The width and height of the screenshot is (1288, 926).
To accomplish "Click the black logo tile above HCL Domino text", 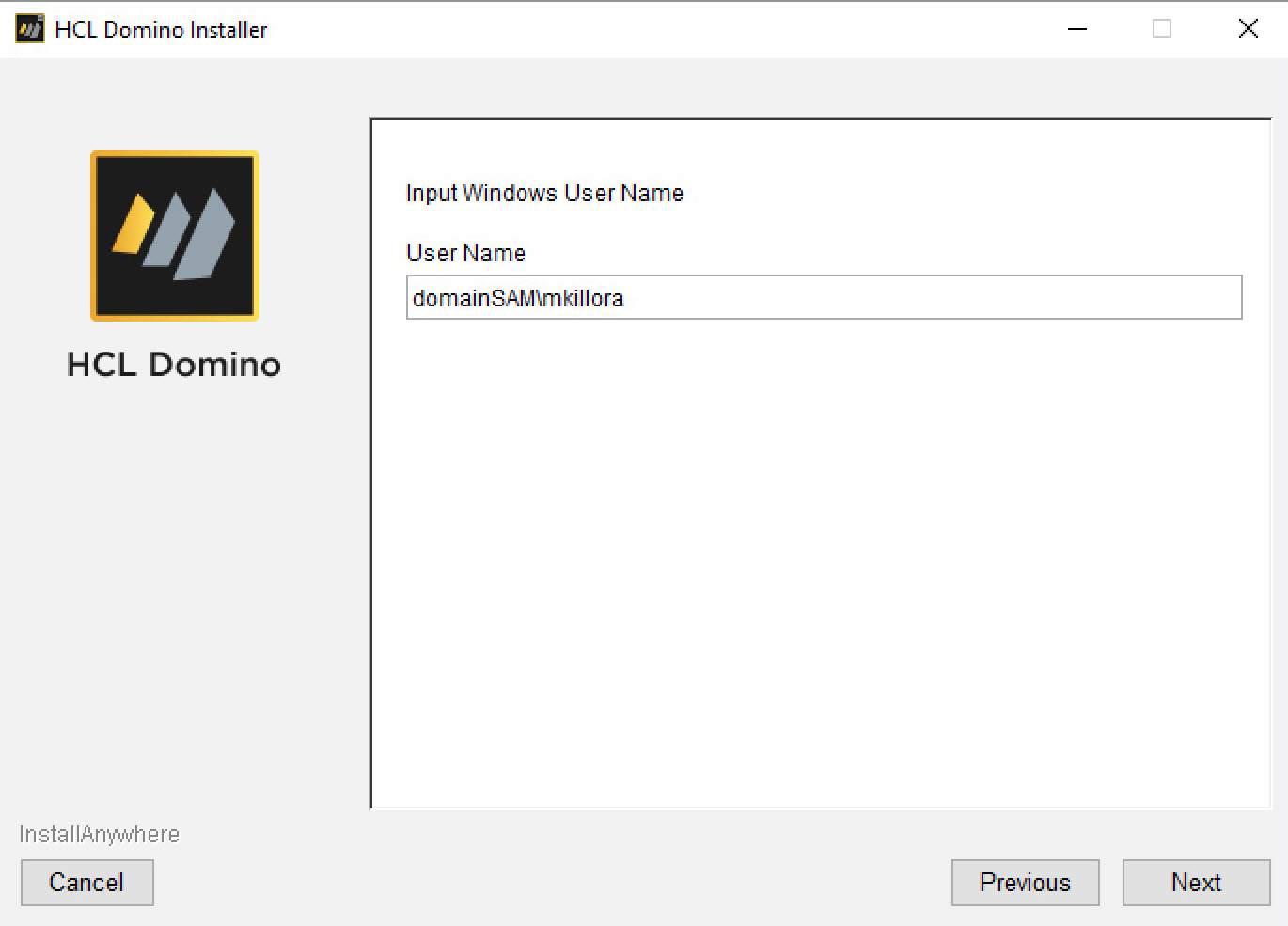I will [173, 235].
